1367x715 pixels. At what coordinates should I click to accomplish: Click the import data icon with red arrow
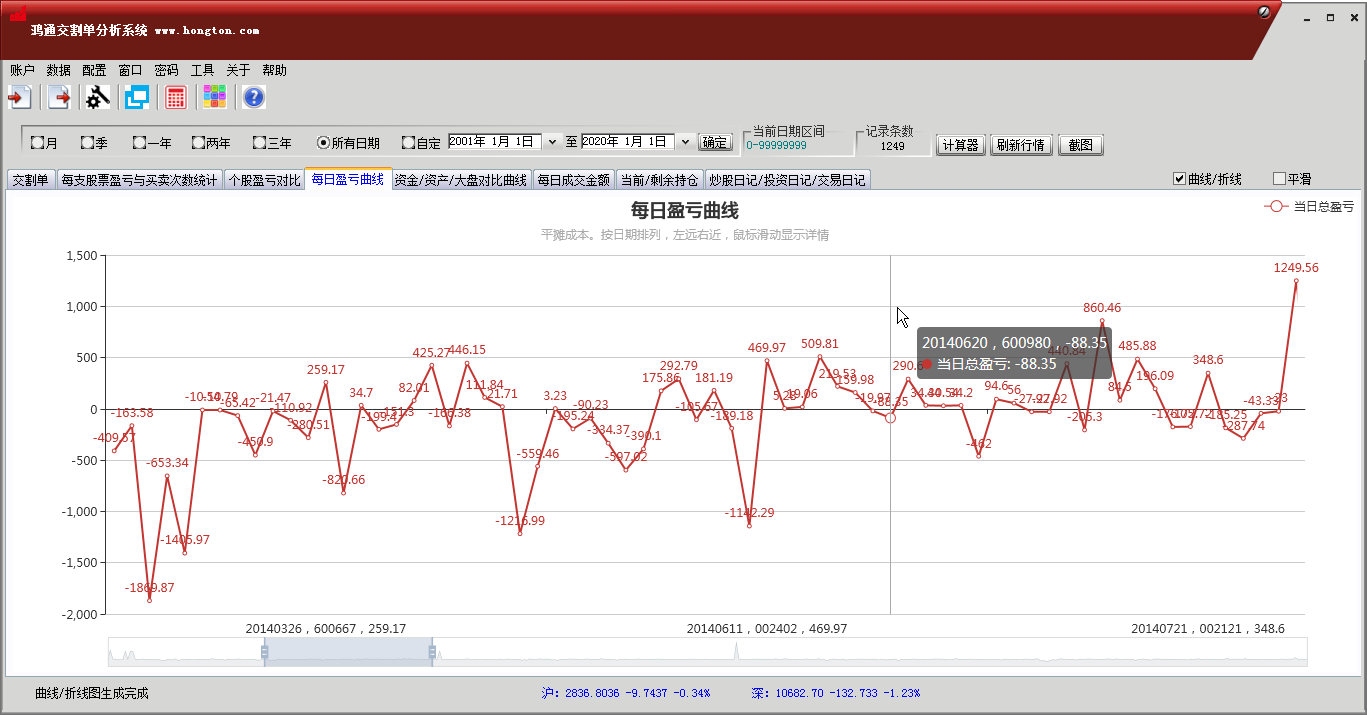click(x=20, y=97)
